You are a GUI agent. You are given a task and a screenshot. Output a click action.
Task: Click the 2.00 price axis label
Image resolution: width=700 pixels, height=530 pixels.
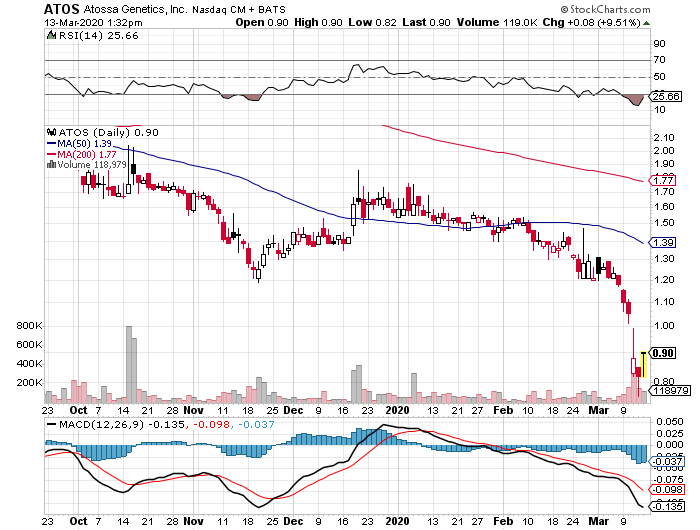coord(664,151)
